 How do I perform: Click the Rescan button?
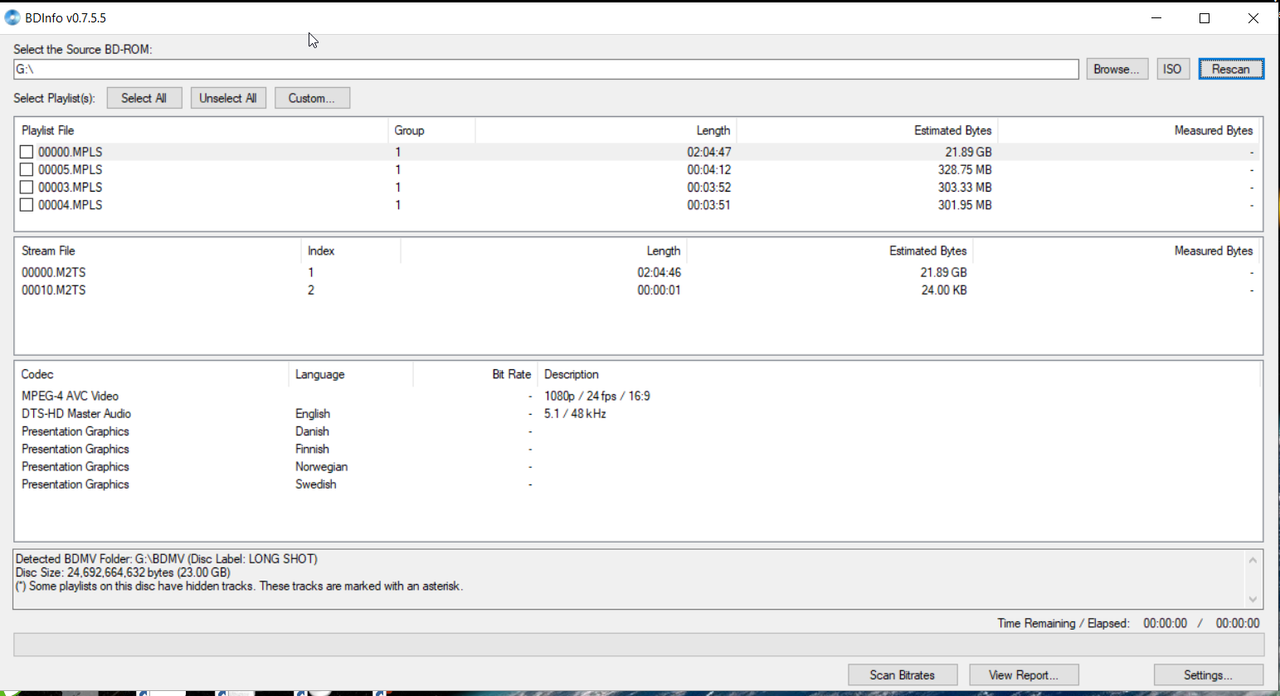1231,69
